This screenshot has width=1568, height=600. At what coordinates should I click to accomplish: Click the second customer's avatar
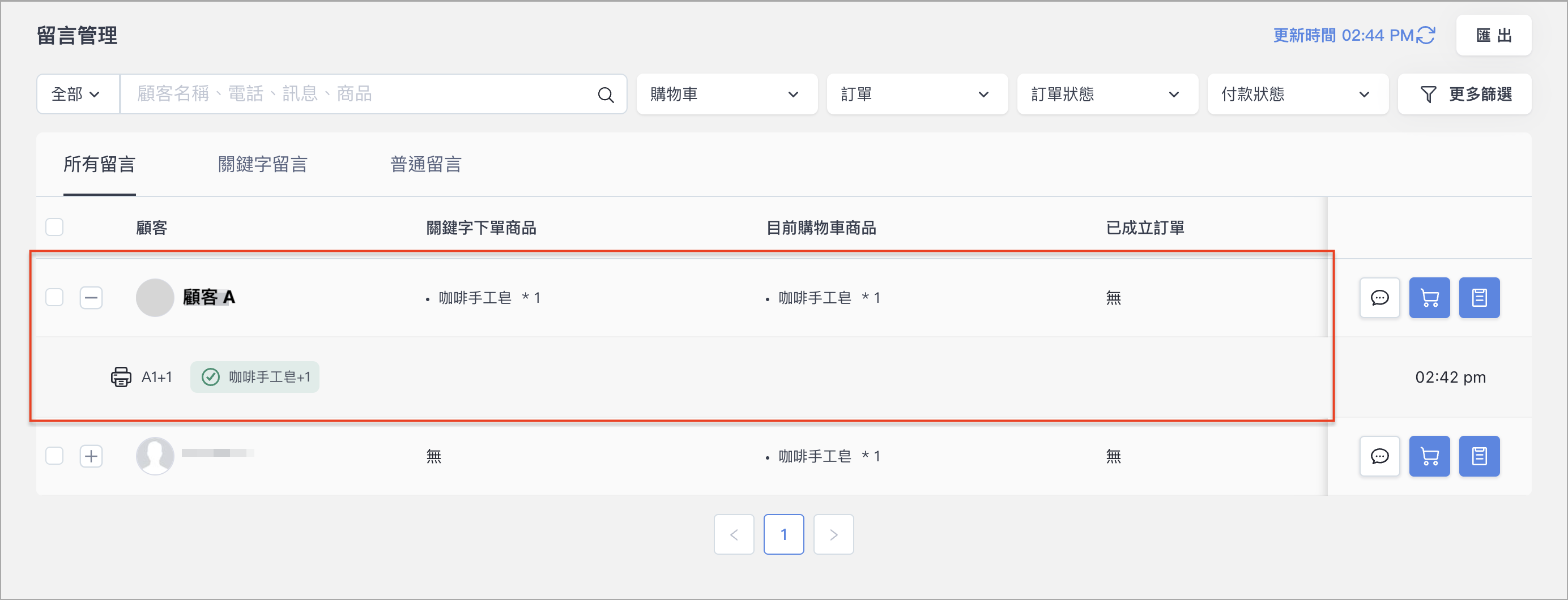click(155, 456)
